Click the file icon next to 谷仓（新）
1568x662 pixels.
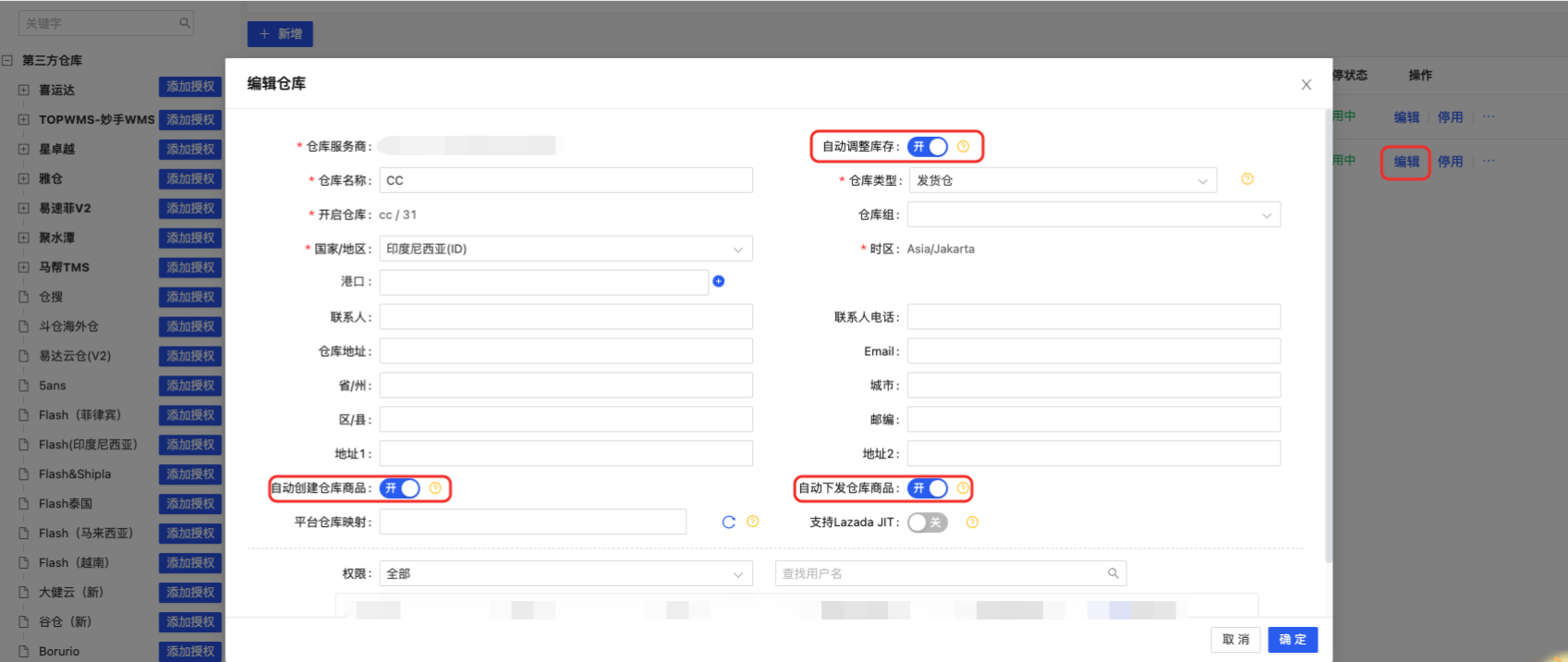(24, 621)
